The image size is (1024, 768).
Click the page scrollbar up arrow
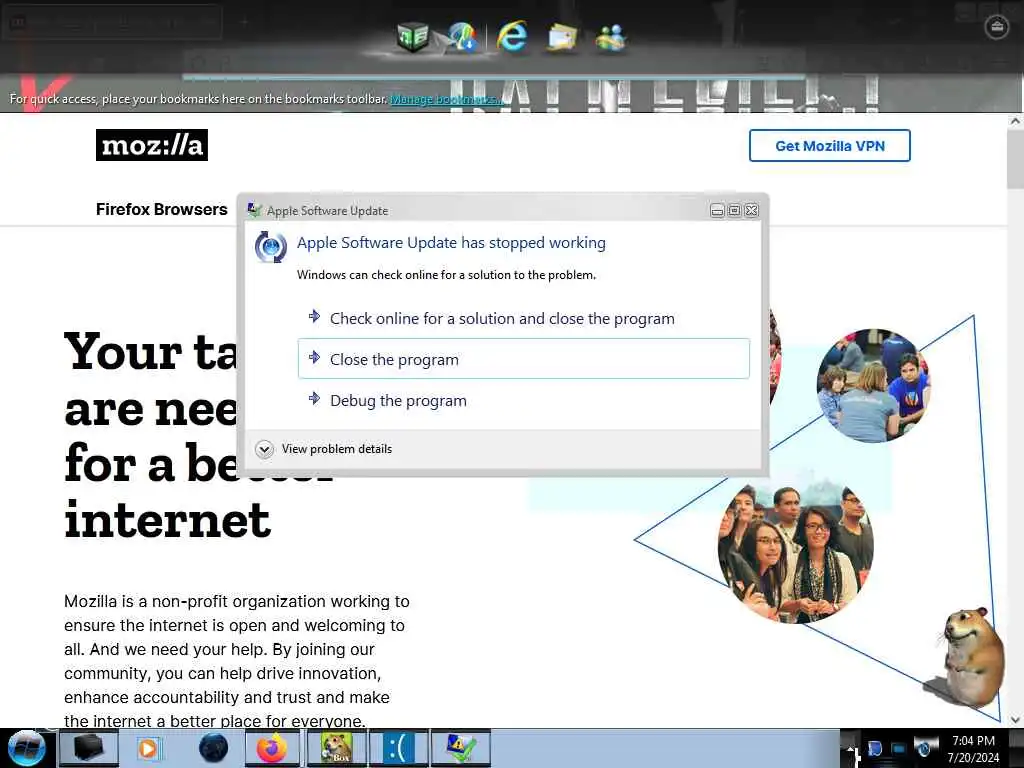pos(1014,121)
